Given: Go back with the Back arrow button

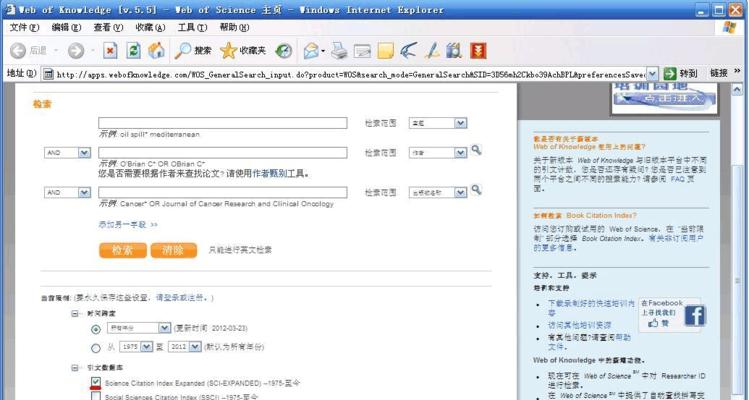Looking at the screenshot, I should pos(18,51).
